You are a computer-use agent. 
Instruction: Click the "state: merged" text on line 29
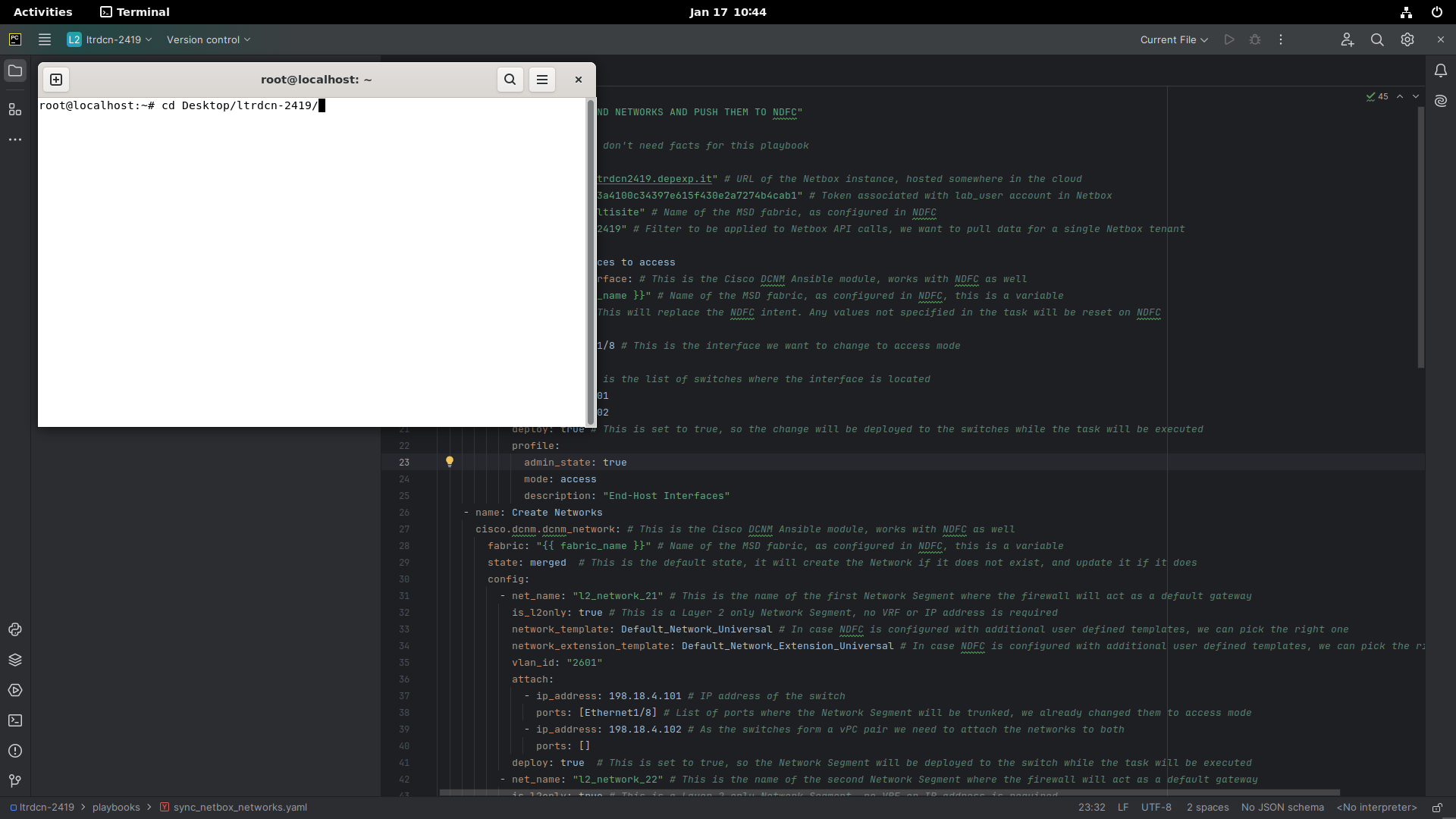(x=526, y=563)
